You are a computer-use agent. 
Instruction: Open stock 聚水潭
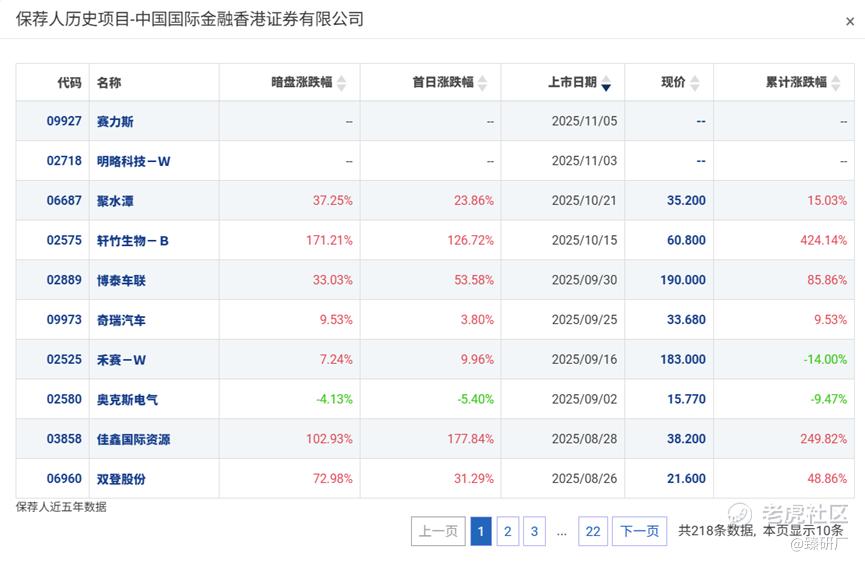[x=115, y=201]
